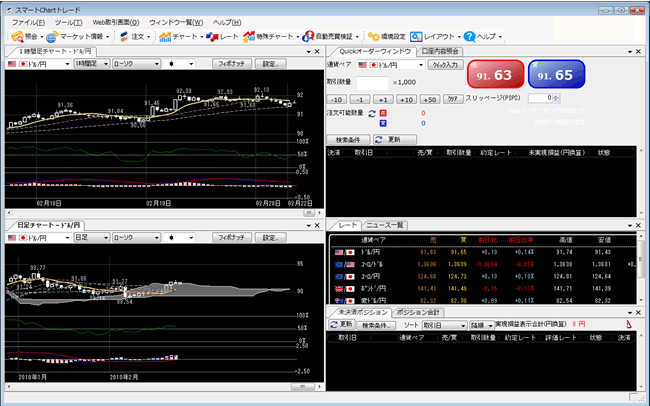Click the blue buy quantity icon
The width and height of the screenshot is (650, 406).
(x=383, y=123)
